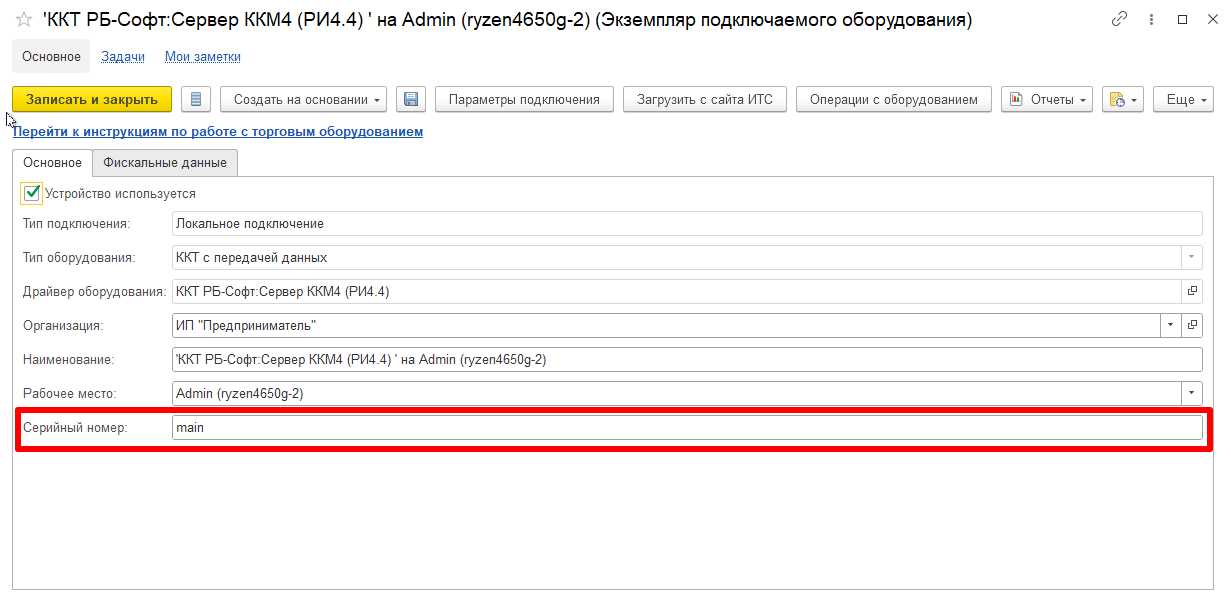The height and width of the screenshot is (597, 1231).
Task: Click the Наименование input field
Action: pos(687,359)
